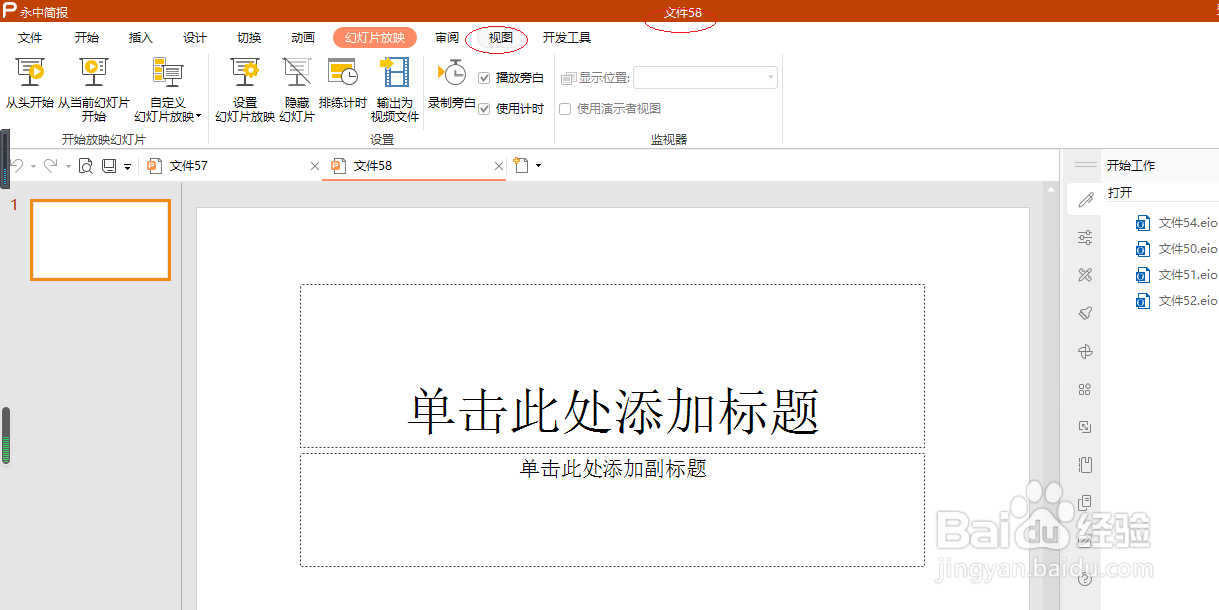The image size is (1219, 610).
Task: Click 录制旁白 stopwatch icon
Action: [452, 73]
